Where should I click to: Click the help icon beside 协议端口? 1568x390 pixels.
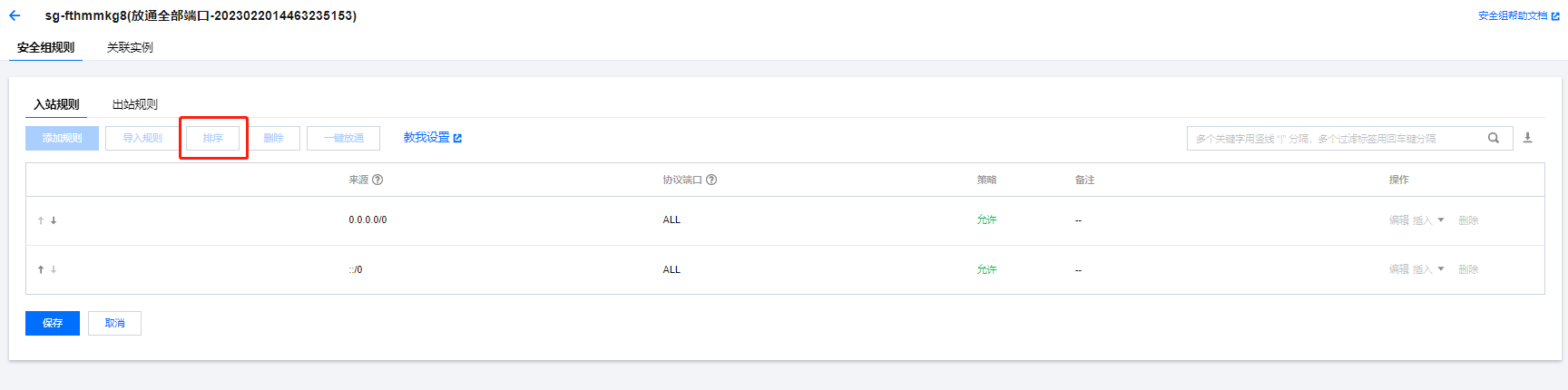pos(711,180)
